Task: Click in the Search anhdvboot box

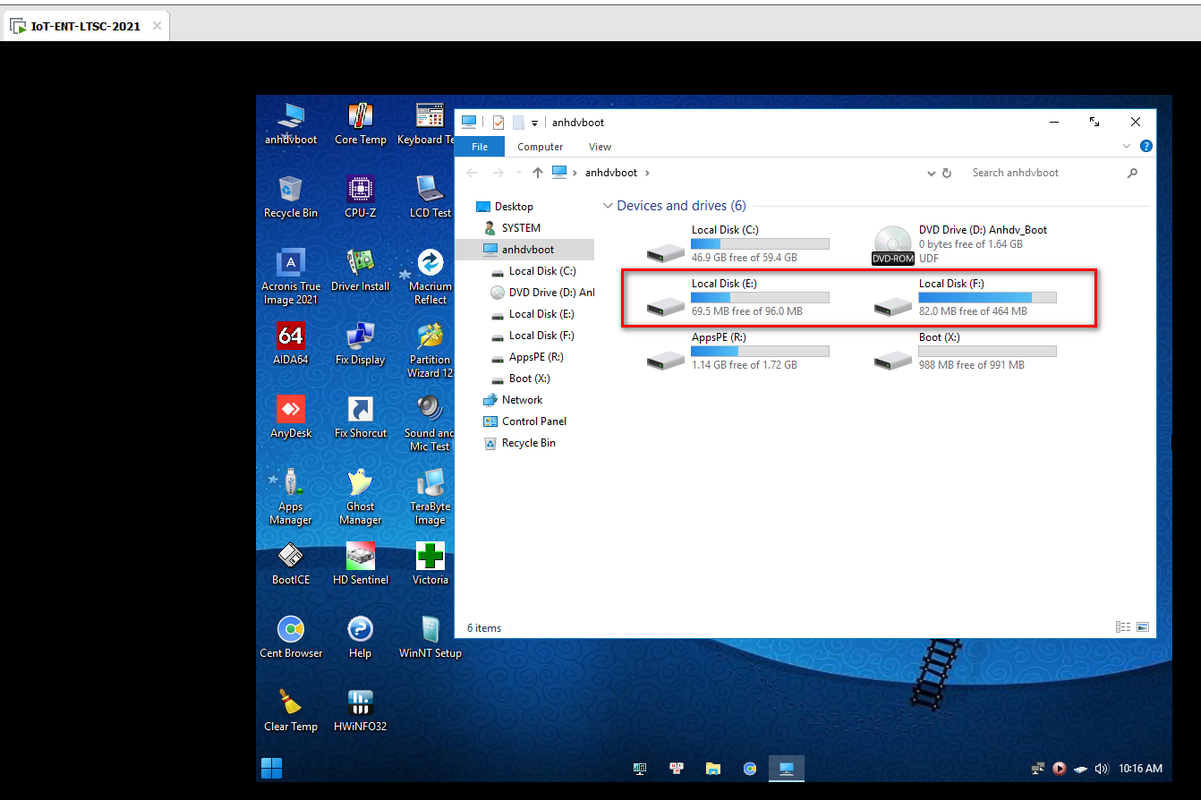Action: coord(1045,173)
